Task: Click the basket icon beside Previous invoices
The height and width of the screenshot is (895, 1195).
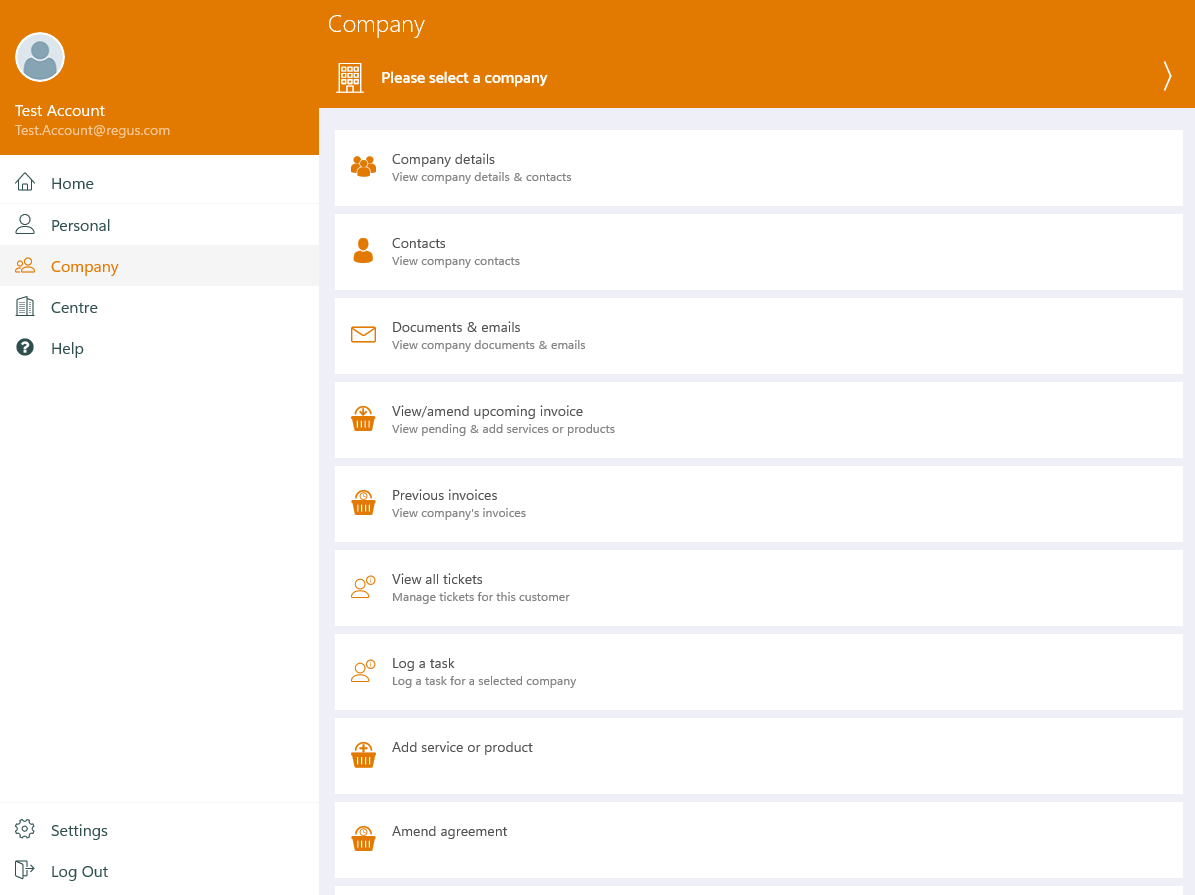Action: pos(363,503)
